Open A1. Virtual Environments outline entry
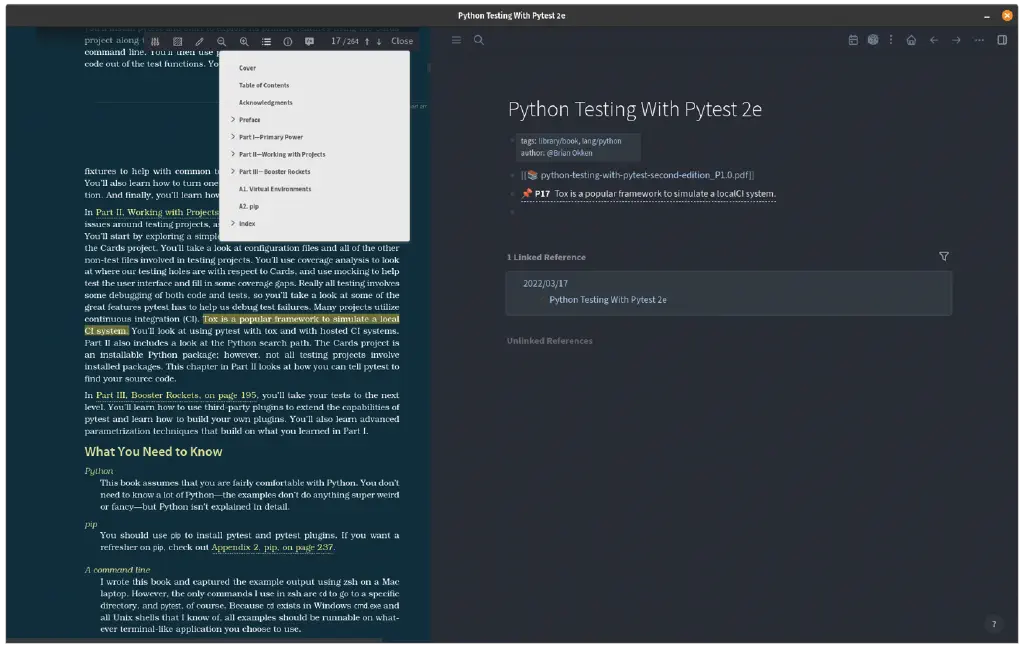The width and height of the screenshot is (1024, 649). coord(275,189)
